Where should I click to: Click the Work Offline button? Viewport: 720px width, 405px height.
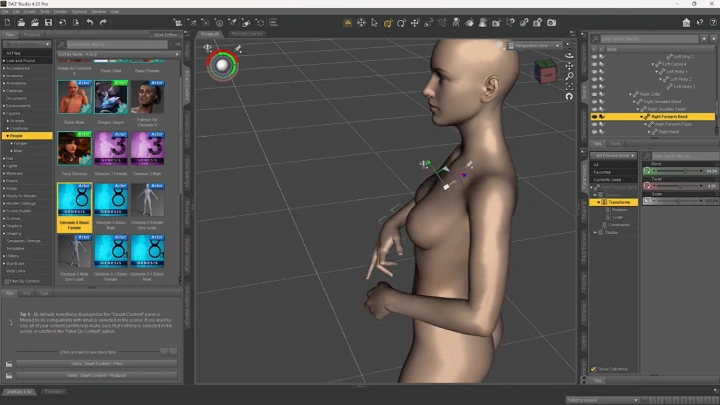pyautogui.click(x=165, y=35)
